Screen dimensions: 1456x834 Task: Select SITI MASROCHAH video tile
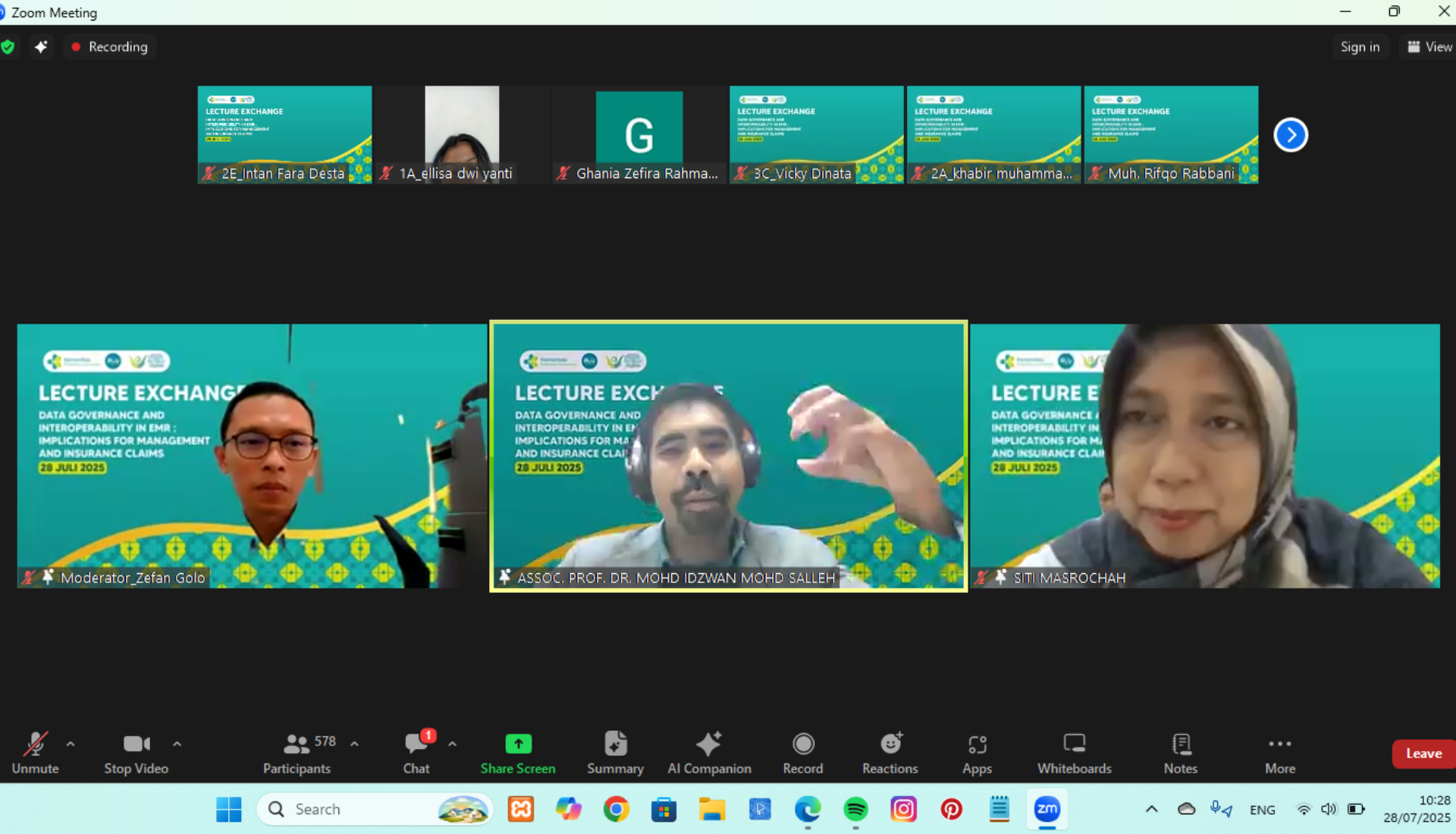pos(1205,456)
